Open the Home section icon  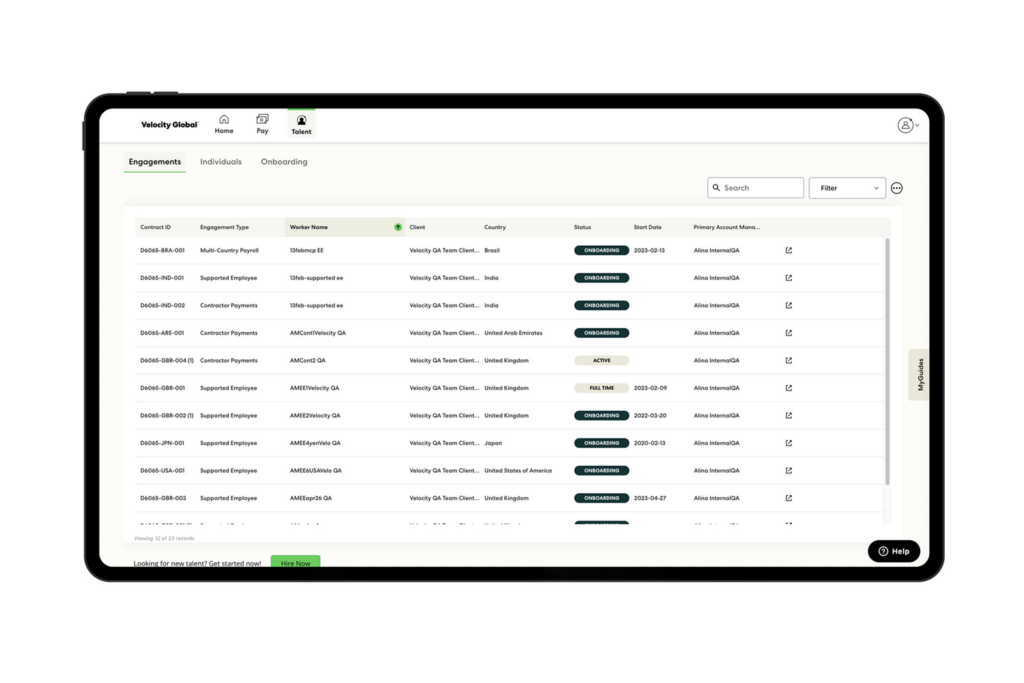point(224,119)
